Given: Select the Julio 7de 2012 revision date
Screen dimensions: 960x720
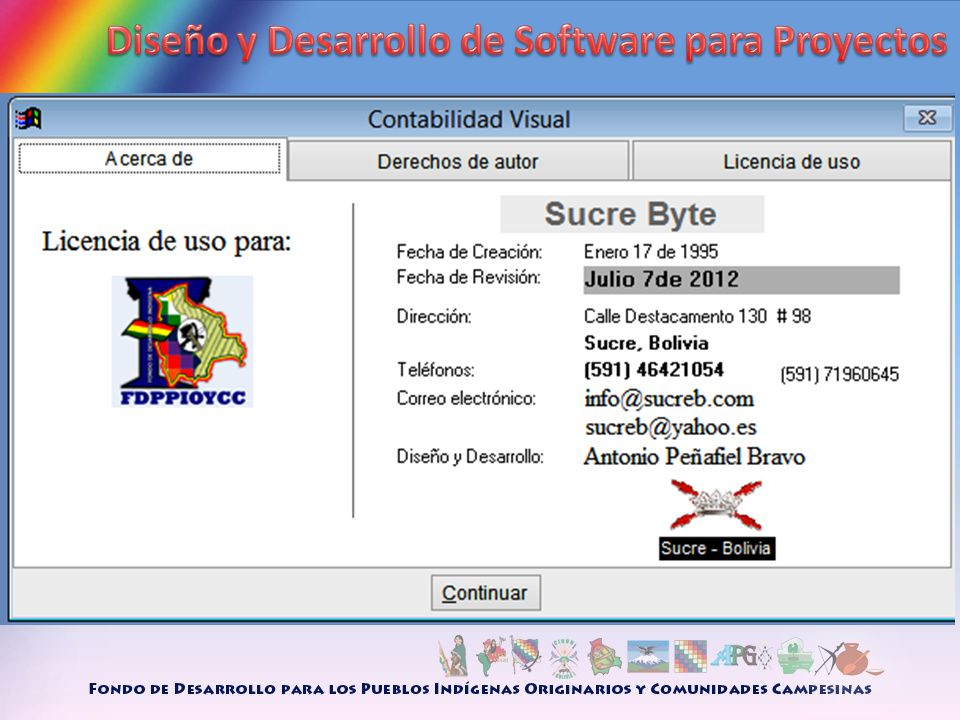Looking at the screenshot, I should [741, 280].
